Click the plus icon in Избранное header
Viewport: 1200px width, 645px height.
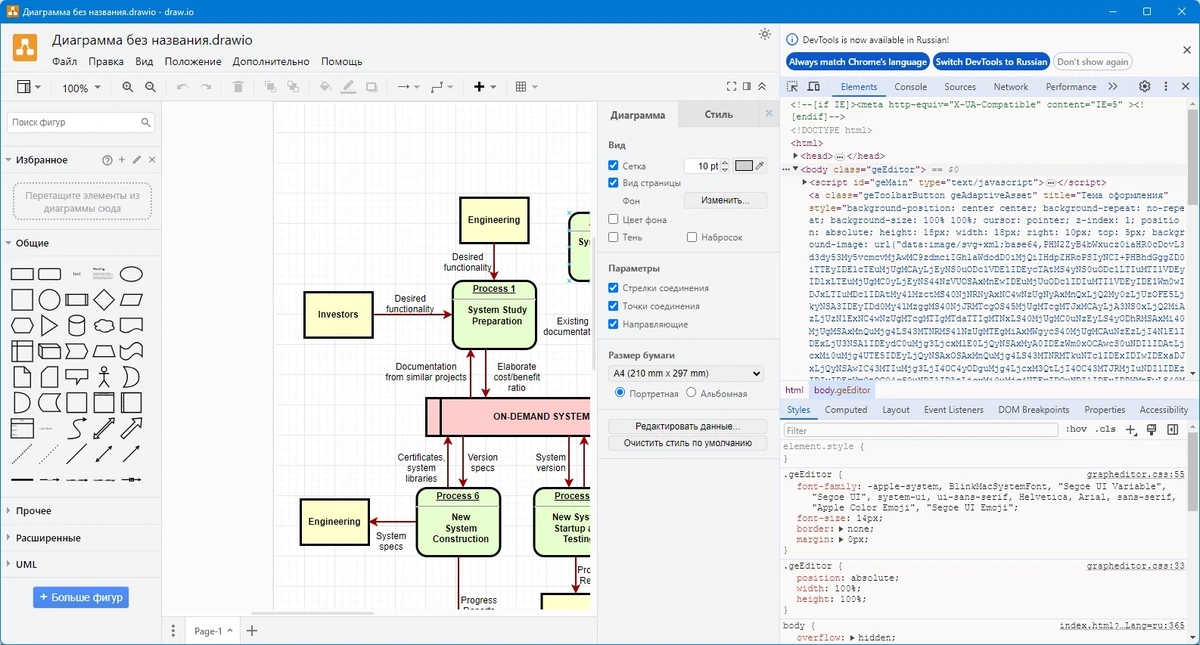pyautogui.click(x=122, y=160)
